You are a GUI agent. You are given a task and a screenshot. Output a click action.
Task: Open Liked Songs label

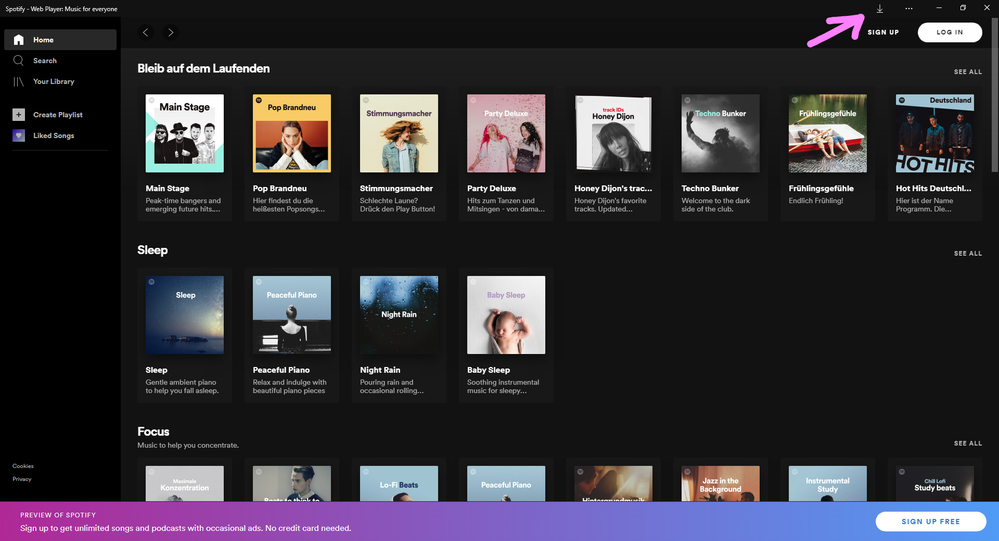[x=54, y=136]
